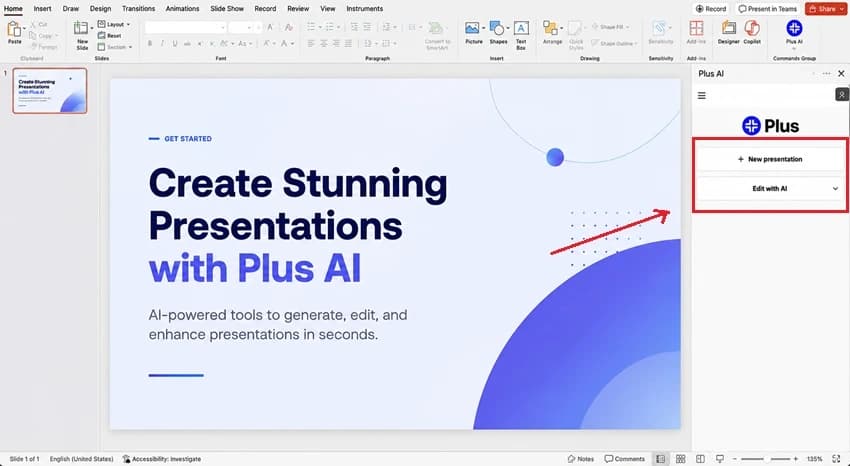Viewport: 850px width, 466px height.
Task: Open the font name combo box
Action: tap(185, 27)
